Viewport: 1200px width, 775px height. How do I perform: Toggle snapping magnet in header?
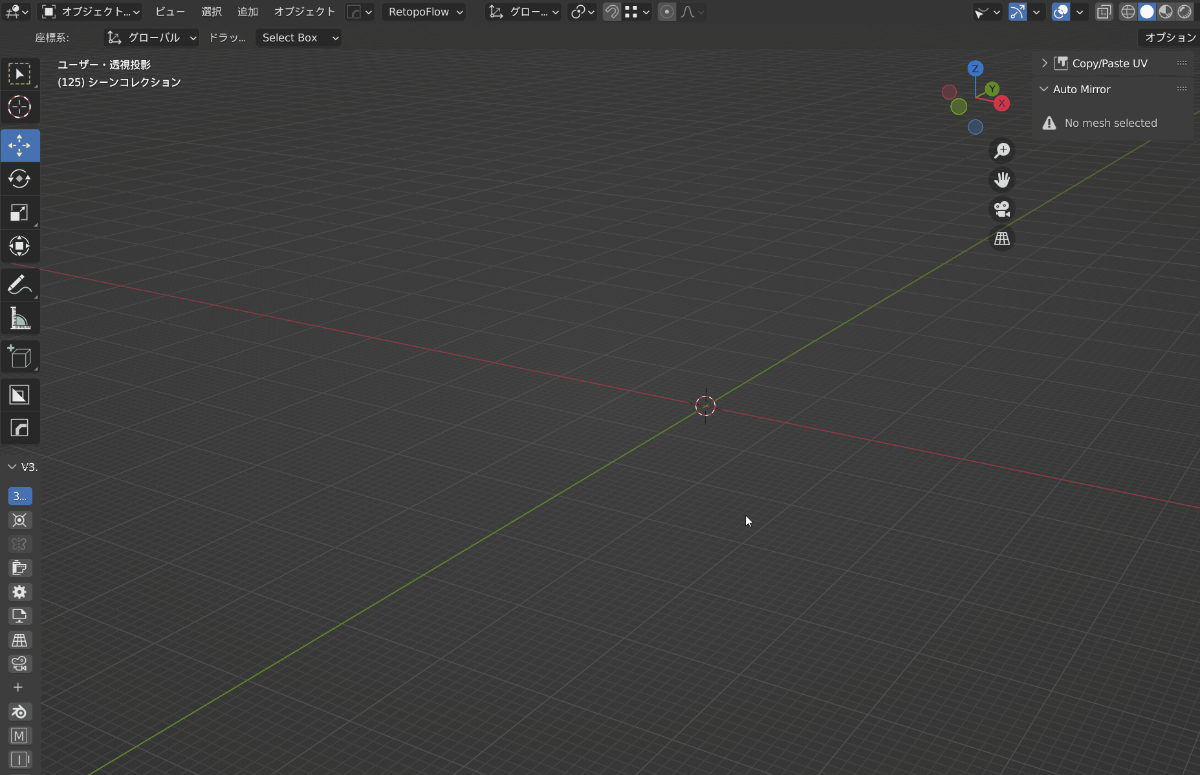pos(612,12)
